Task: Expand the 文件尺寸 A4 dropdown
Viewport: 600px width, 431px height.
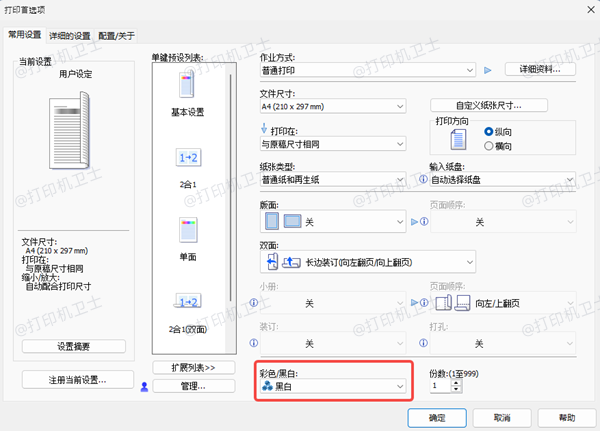Action: pyautogui.click(x=333, y=106)
